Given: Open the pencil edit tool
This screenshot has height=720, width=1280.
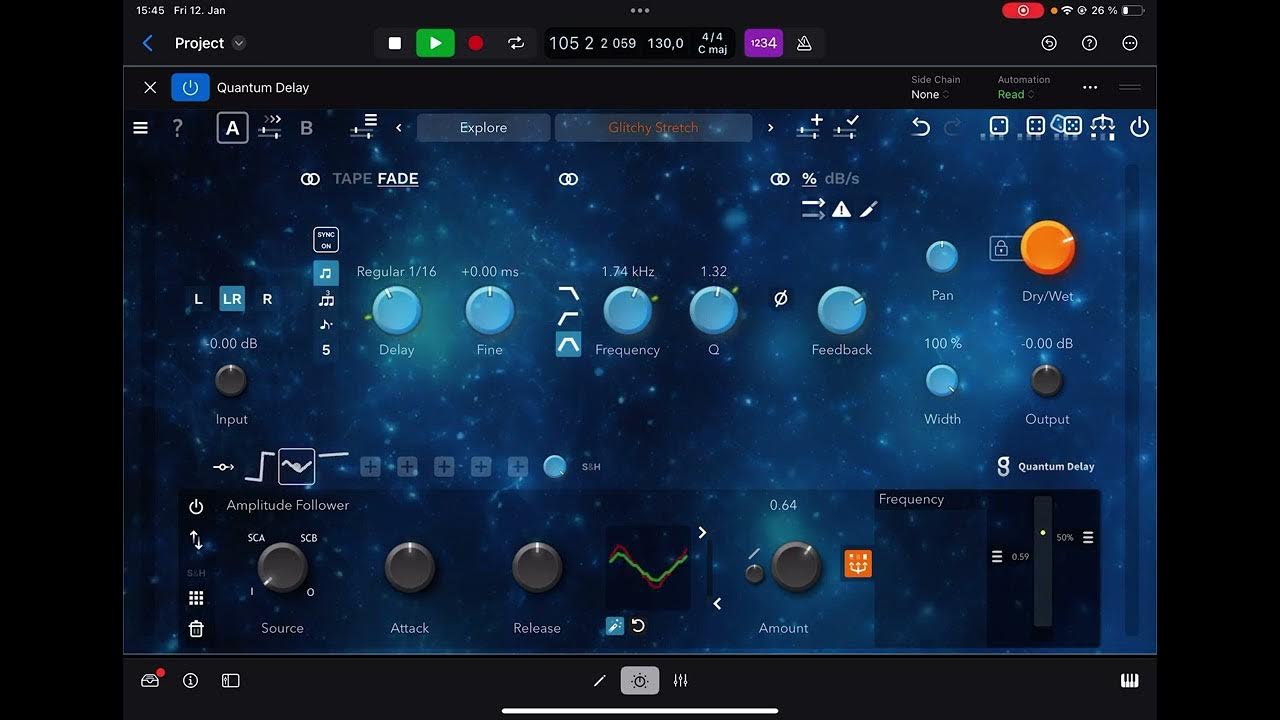Looking at the screenshot, I should 599,680.
